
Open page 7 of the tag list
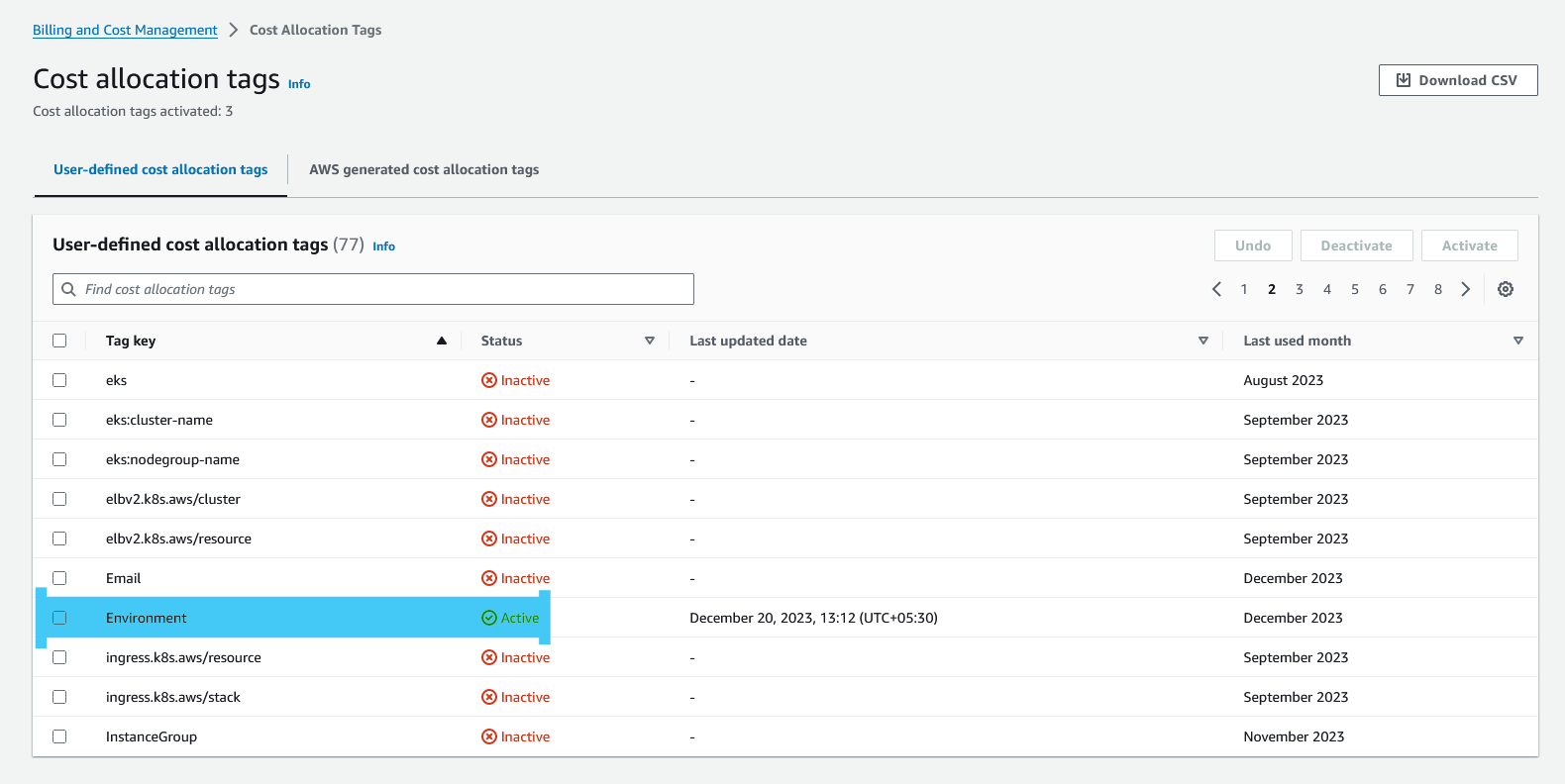click(1410, 289)
